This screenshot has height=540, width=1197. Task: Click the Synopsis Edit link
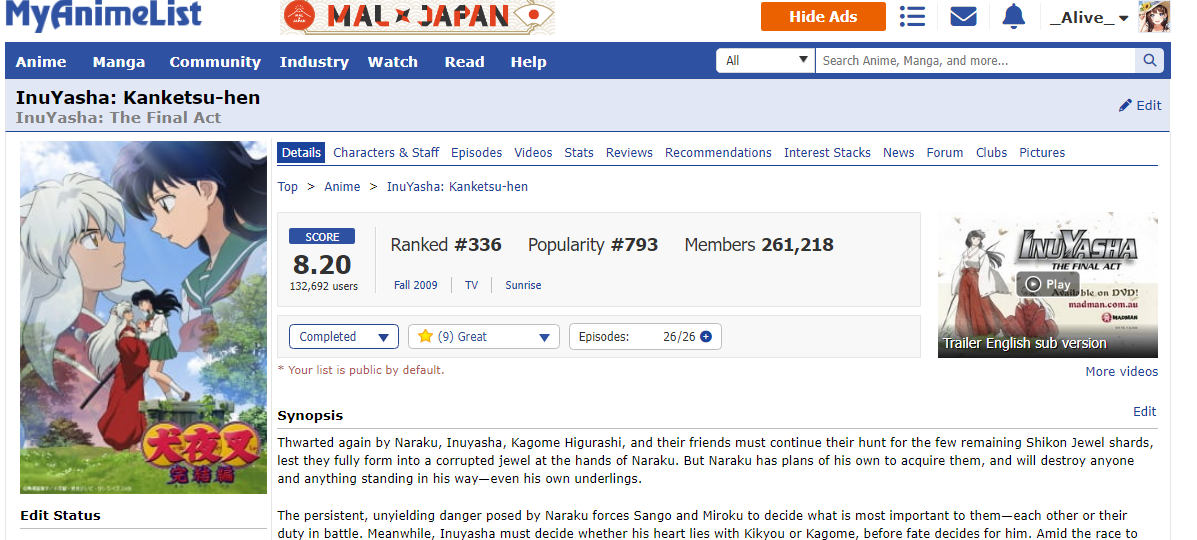[x=1144, y=411]
